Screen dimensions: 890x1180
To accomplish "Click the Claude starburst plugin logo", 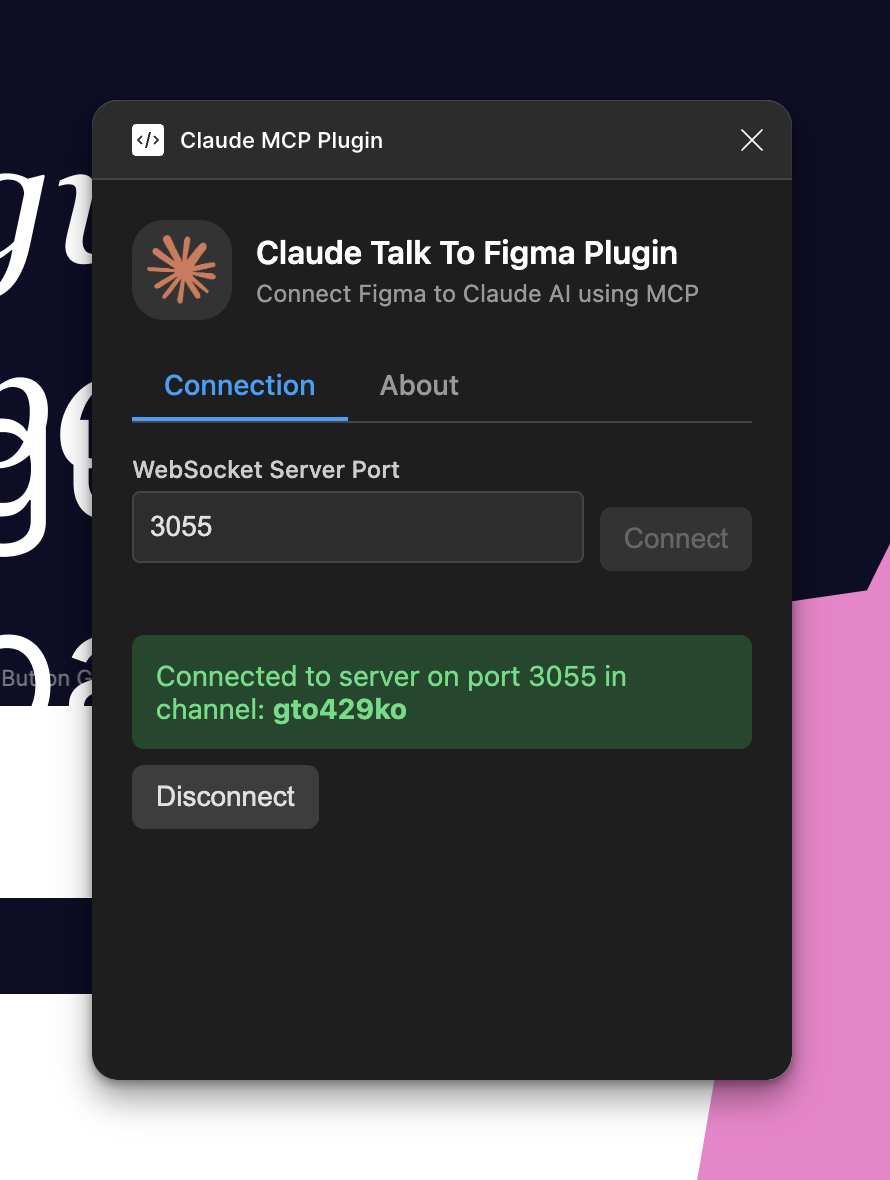I will point(182,270).
